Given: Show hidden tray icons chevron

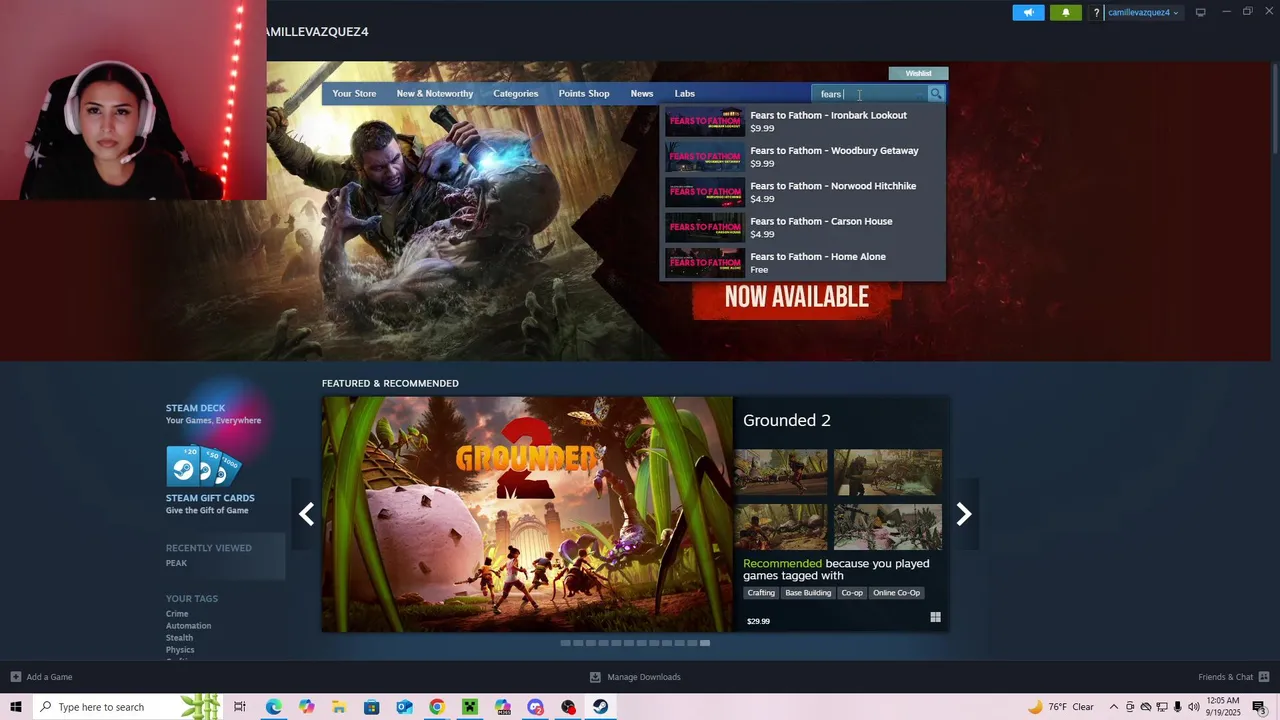Looking at the screenshot, I should [x=1114, y=707].
